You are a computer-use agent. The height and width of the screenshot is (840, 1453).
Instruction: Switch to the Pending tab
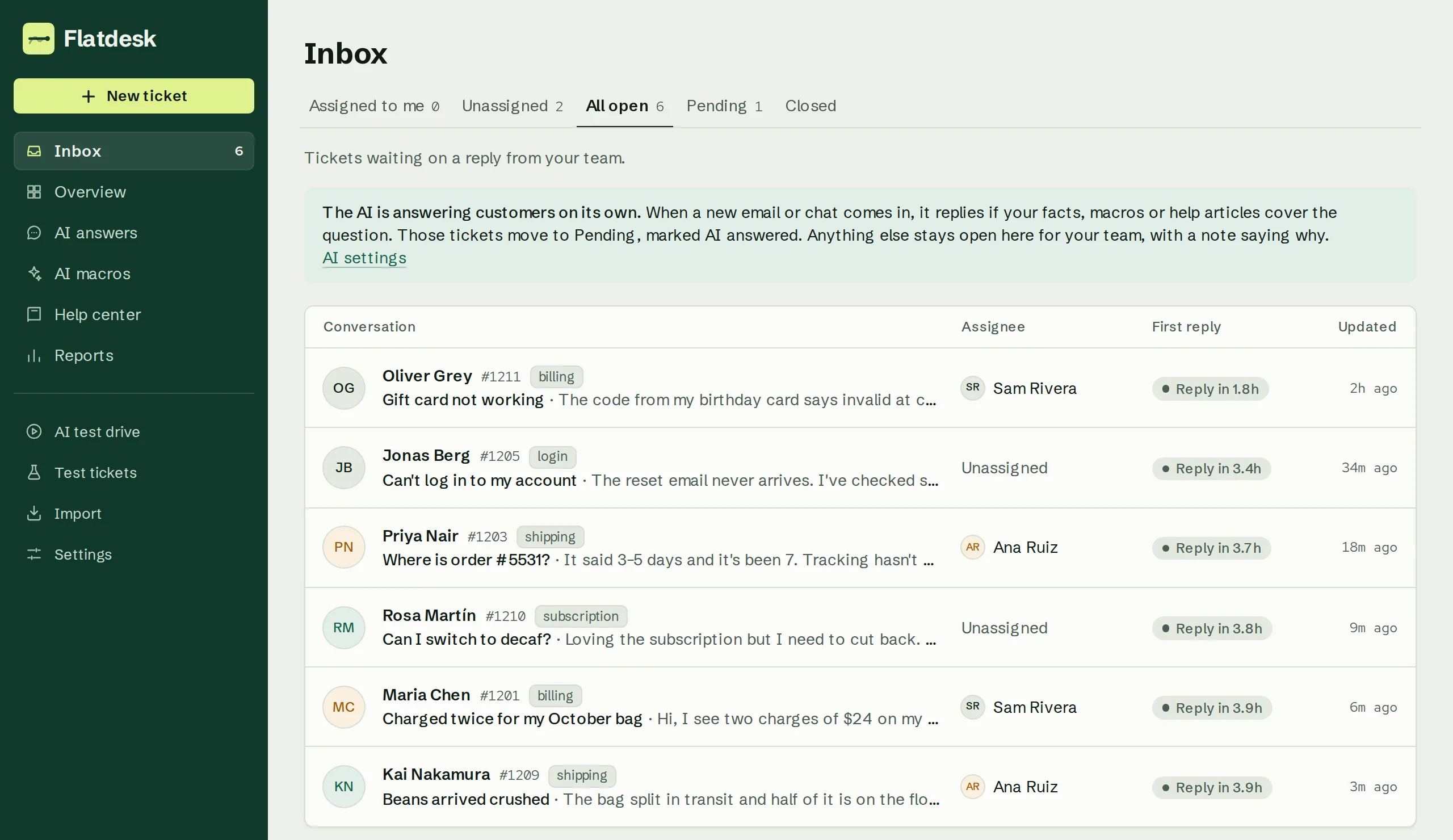coord(724,106)
